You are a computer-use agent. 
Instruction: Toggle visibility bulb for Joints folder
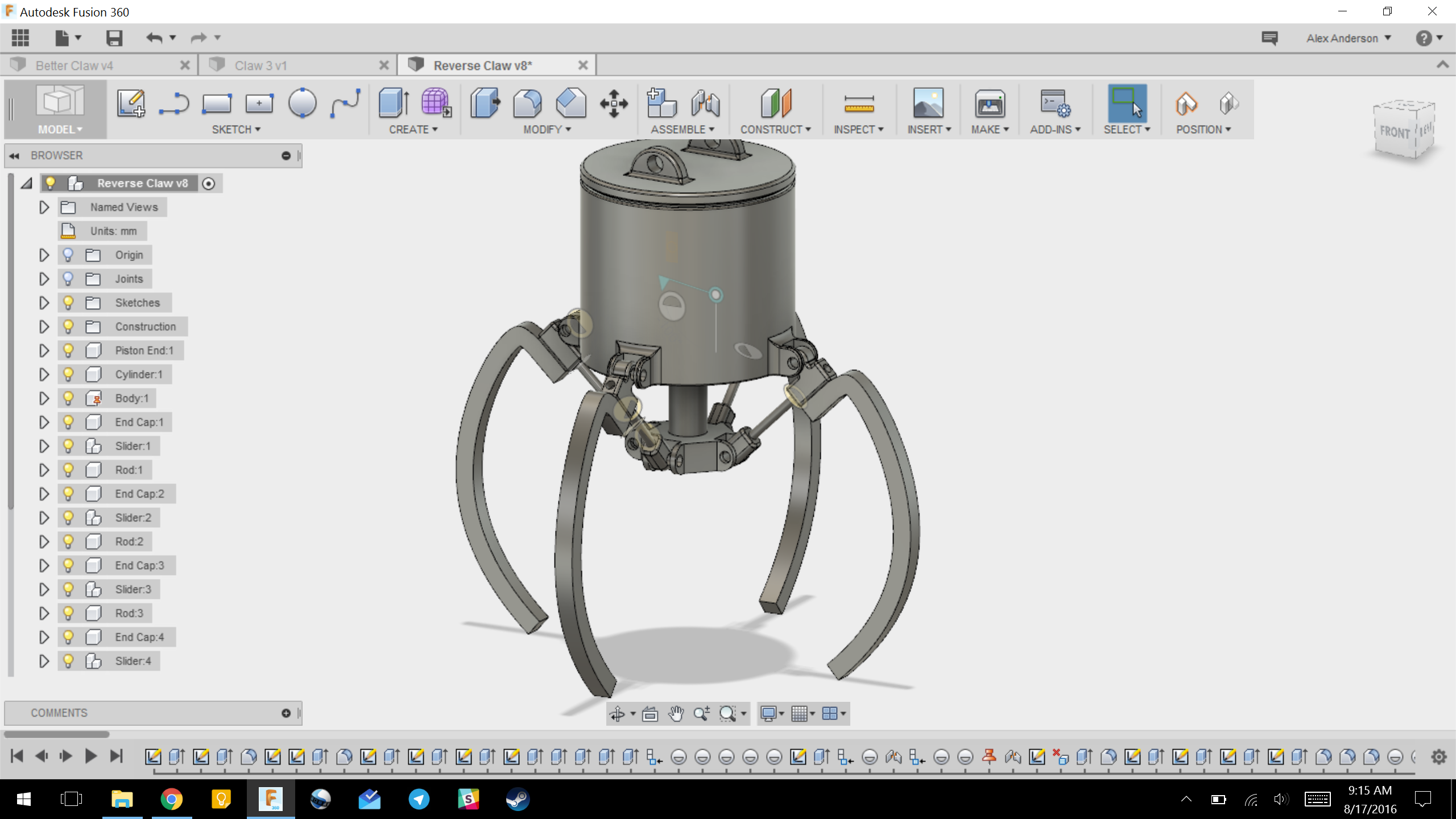pyautogui.click(x=68, y=279)
